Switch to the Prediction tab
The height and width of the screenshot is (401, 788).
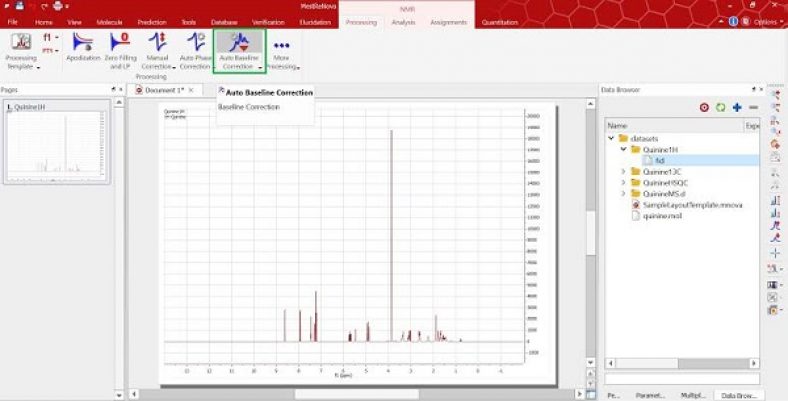point(152,22)
